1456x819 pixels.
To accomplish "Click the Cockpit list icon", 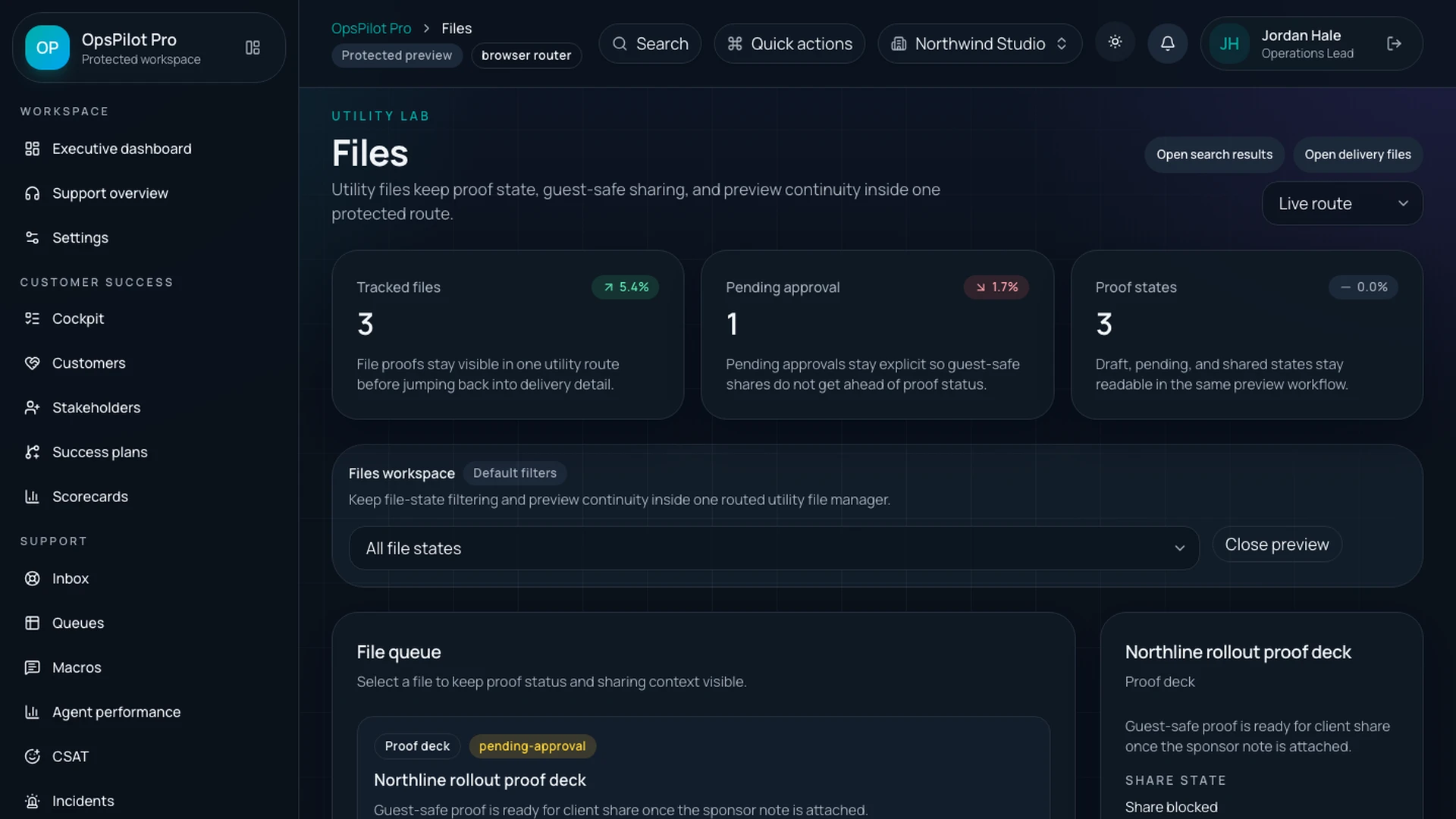I will pyautogui.click(x=32, y=318).
